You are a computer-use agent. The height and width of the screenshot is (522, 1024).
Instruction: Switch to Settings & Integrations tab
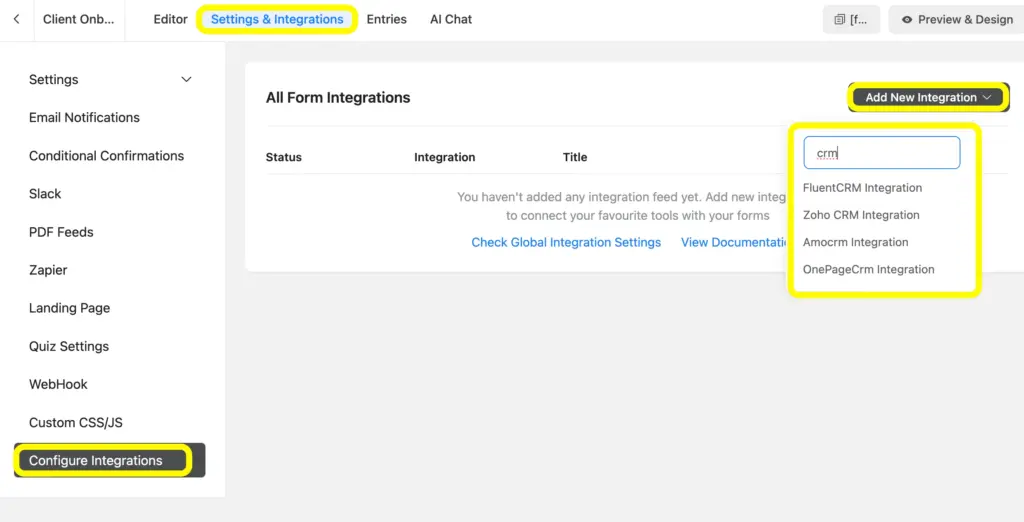(277, 19)
